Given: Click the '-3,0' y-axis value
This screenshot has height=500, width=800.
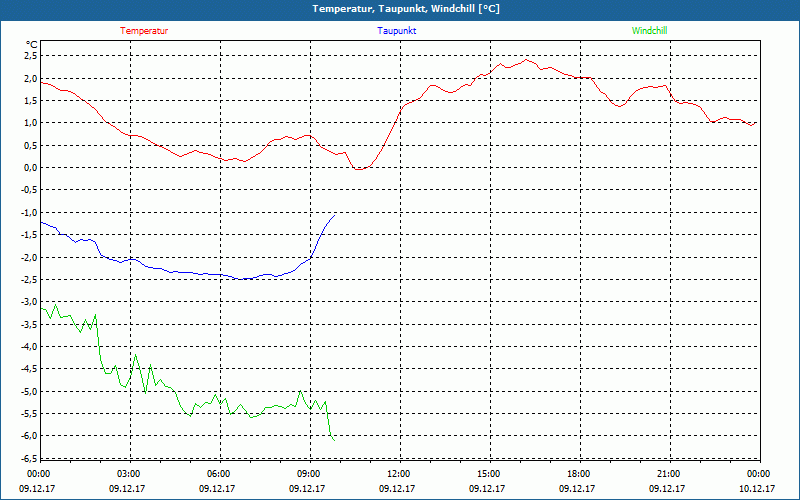Looking at the screenshot, I should [29, 302].
